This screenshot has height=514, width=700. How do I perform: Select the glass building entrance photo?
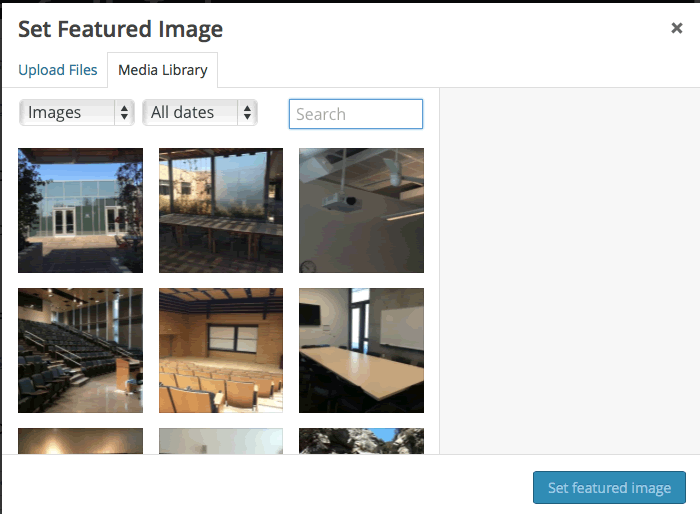coord(80,210)
